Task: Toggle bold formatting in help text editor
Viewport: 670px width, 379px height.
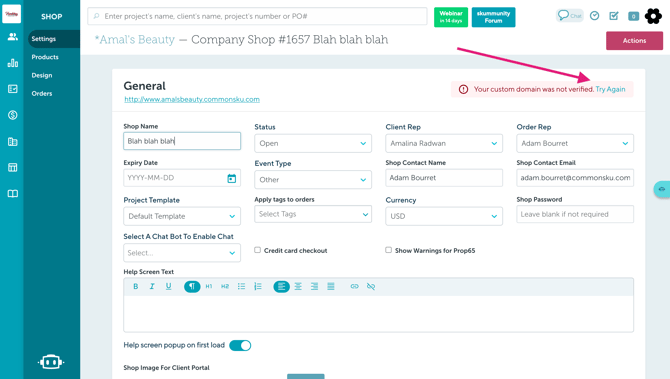Action: point(135,286)
